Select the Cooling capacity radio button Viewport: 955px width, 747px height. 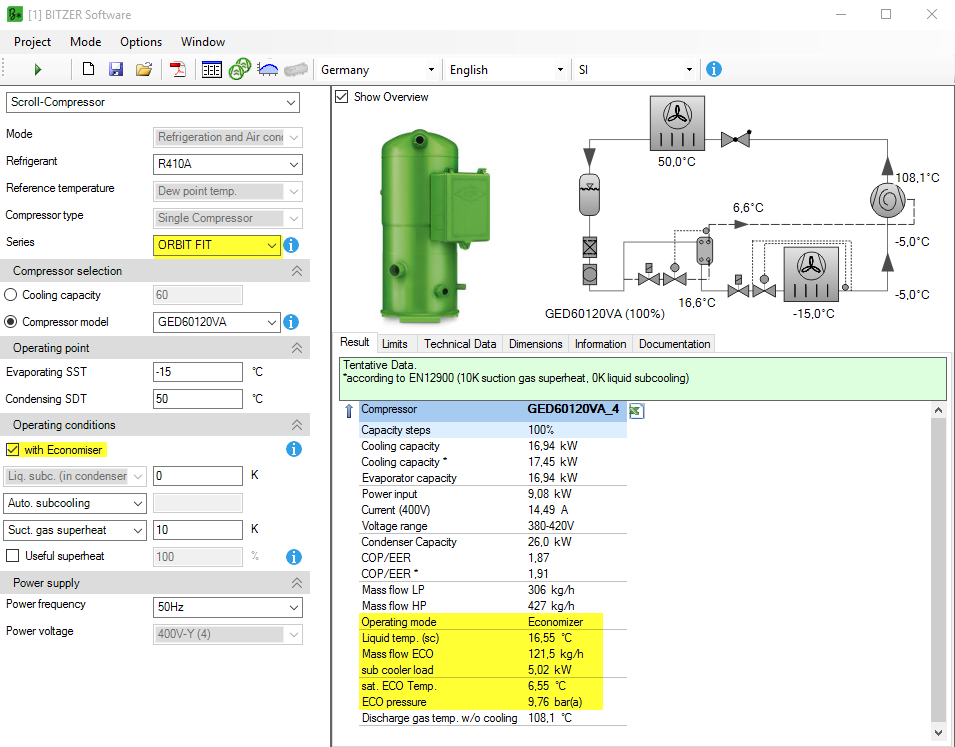click(x=12, y=295)
